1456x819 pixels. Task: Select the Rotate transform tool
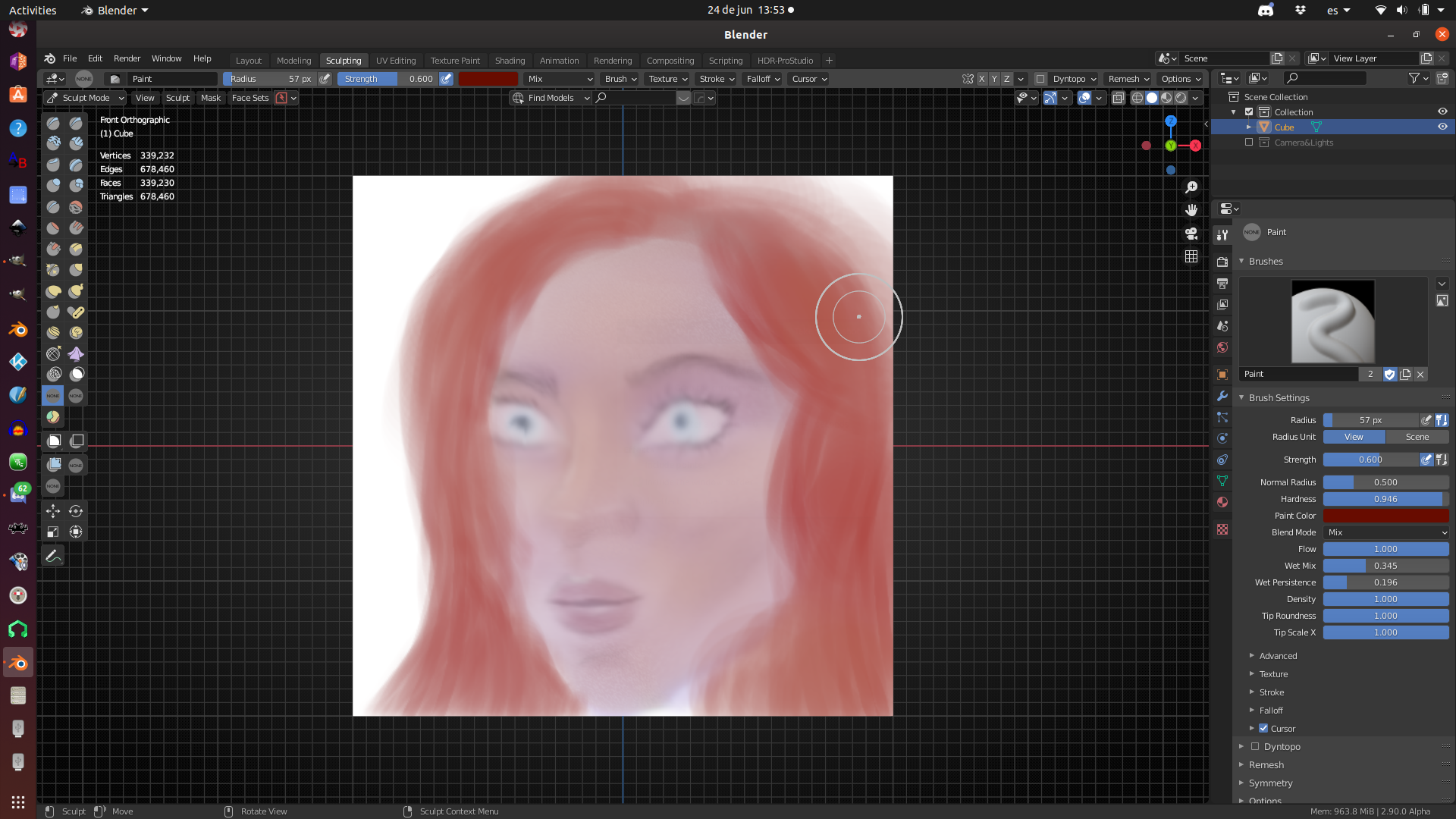pyautogui.click(x=76, y=511)
